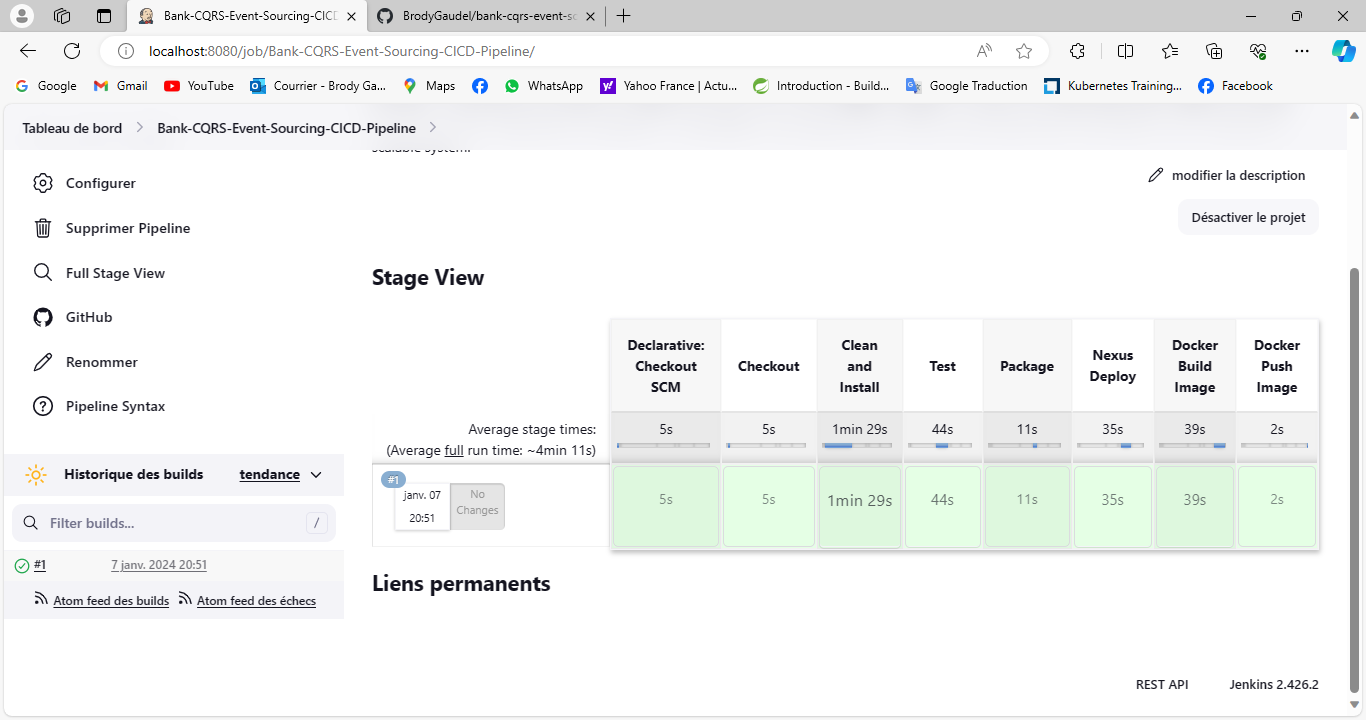The width and height of the screenshot is (1366, 720).
Task: Click the Supprimer Pipeline trash icon
Action: (x=43, y=228)
